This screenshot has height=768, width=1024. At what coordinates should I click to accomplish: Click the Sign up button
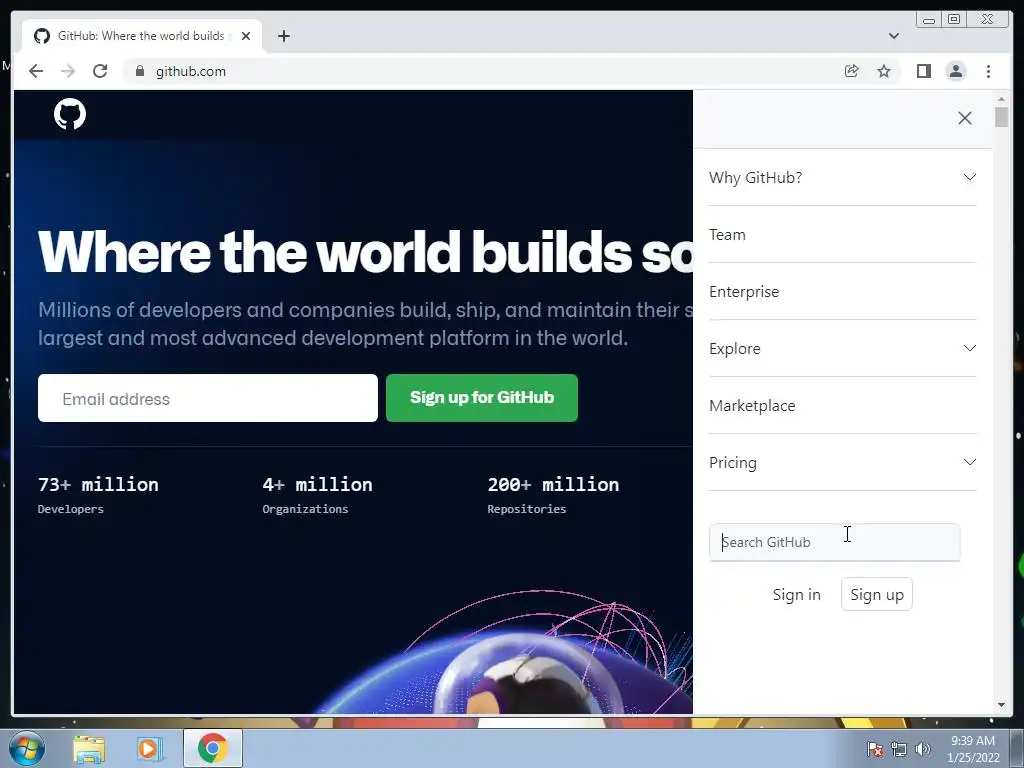tap(877, 594)
